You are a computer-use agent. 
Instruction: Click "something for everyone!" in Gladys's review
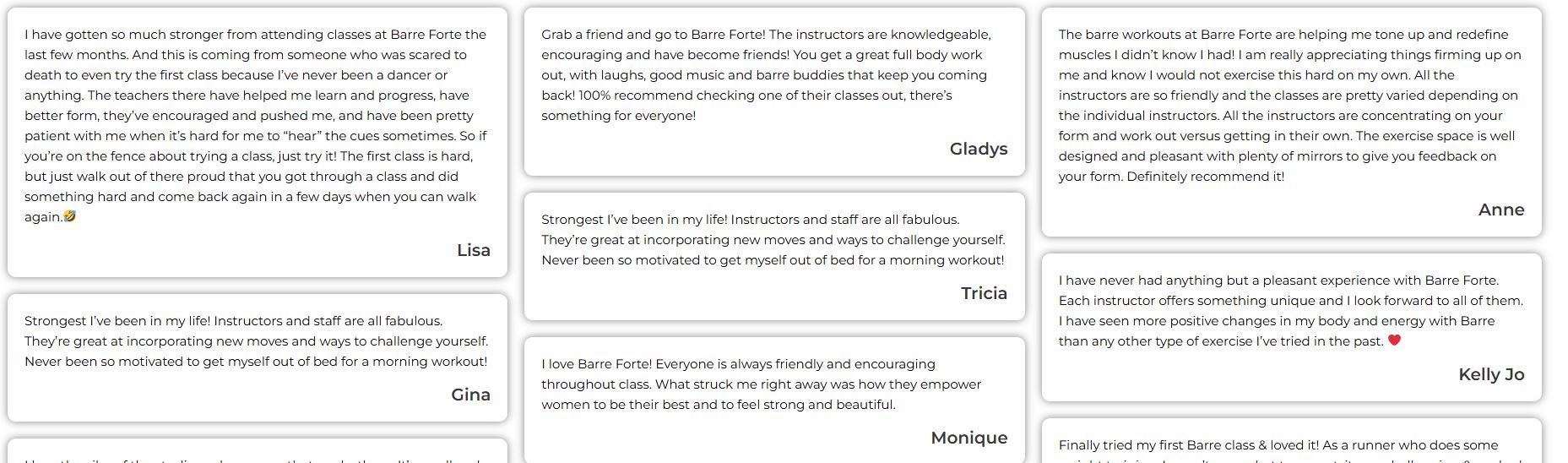(618, 116)
